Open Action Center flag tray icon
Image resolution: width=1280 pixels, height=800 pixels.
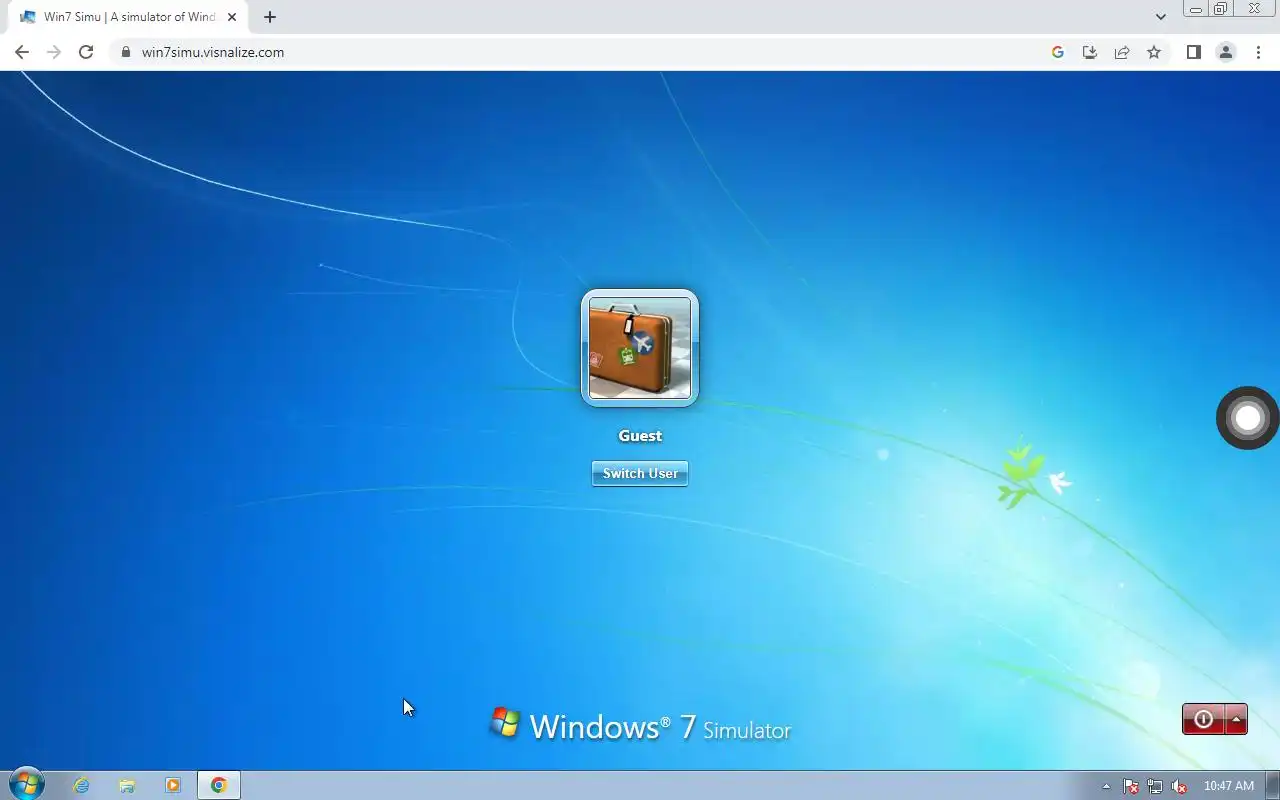coord(1131,786)
